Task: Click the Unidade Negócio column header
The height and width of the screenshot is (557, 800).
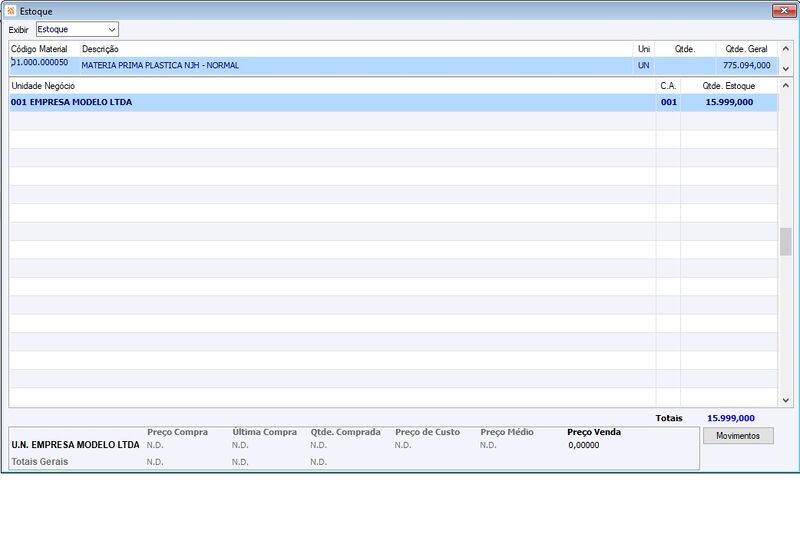Action: (43, 86)
